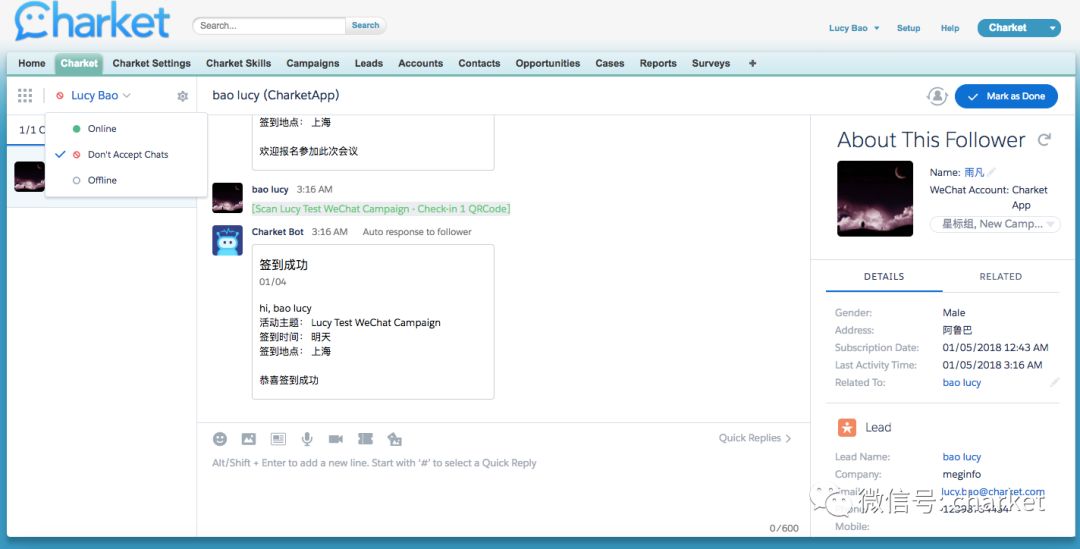Viewport: 1080px width, 549px height.
Task: Click the video camera icon
Action: [336, 439]
